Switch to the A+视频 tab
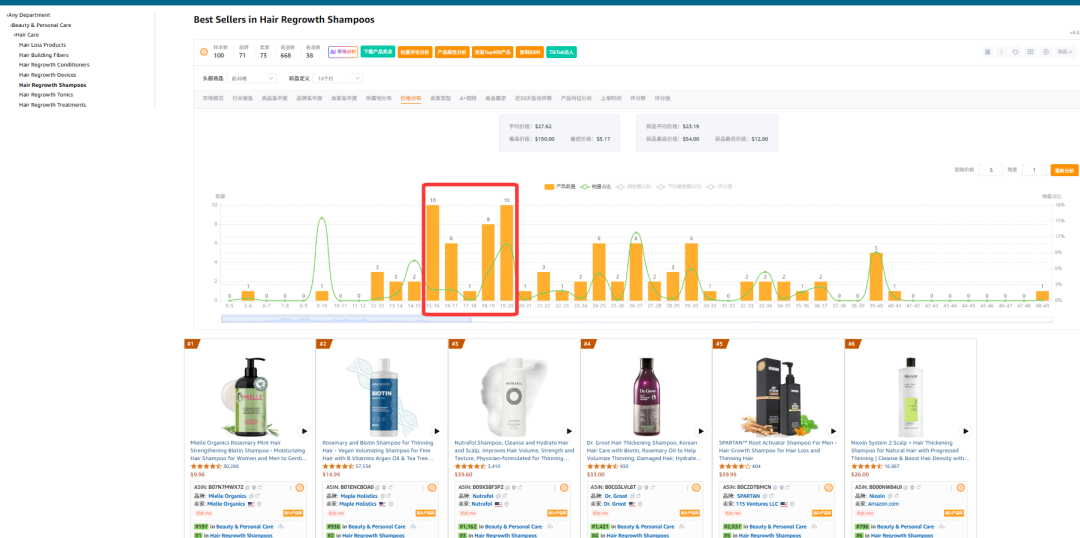The image size is (1080, 538). tap(468, 99)
